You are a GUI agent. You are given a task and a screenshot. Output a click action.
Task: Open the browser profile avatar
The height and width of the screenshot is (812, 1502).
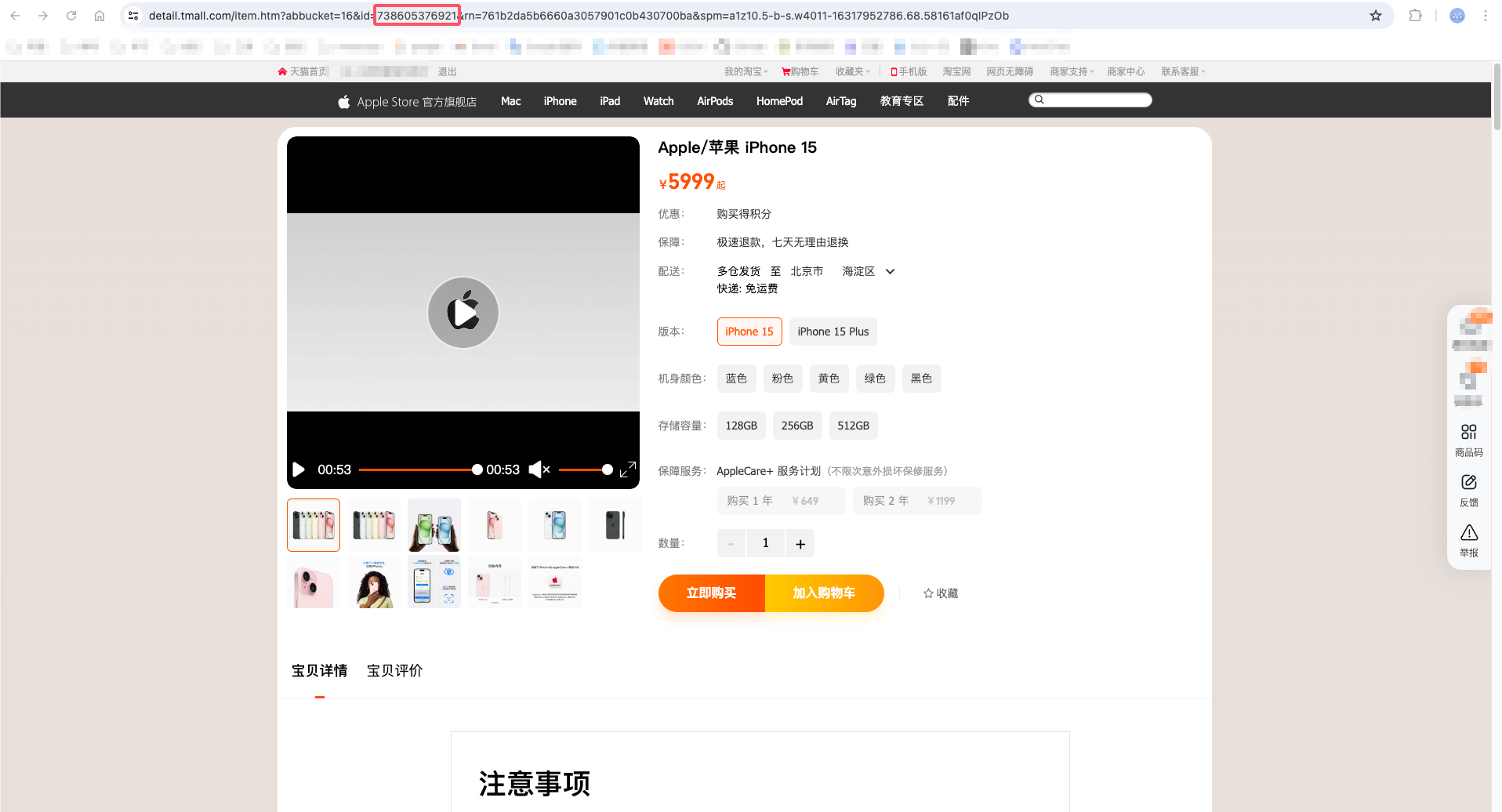[x=1457, y=16]
